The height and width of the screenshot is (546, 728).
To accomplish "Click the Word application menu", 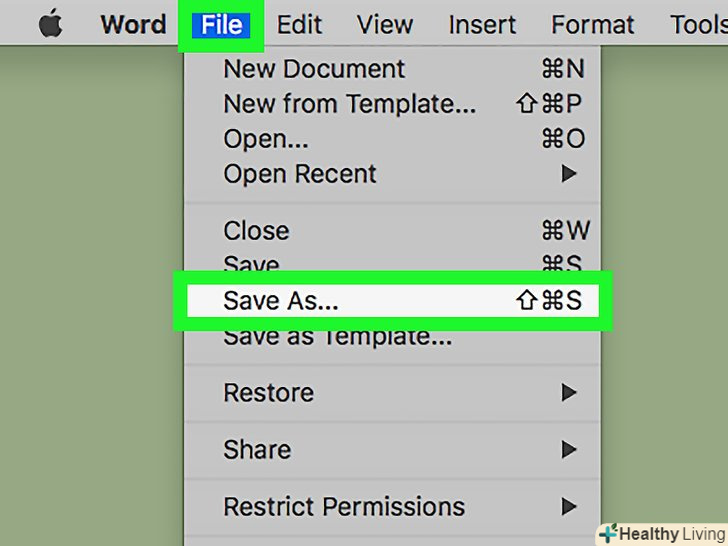I will click(131, 24).
